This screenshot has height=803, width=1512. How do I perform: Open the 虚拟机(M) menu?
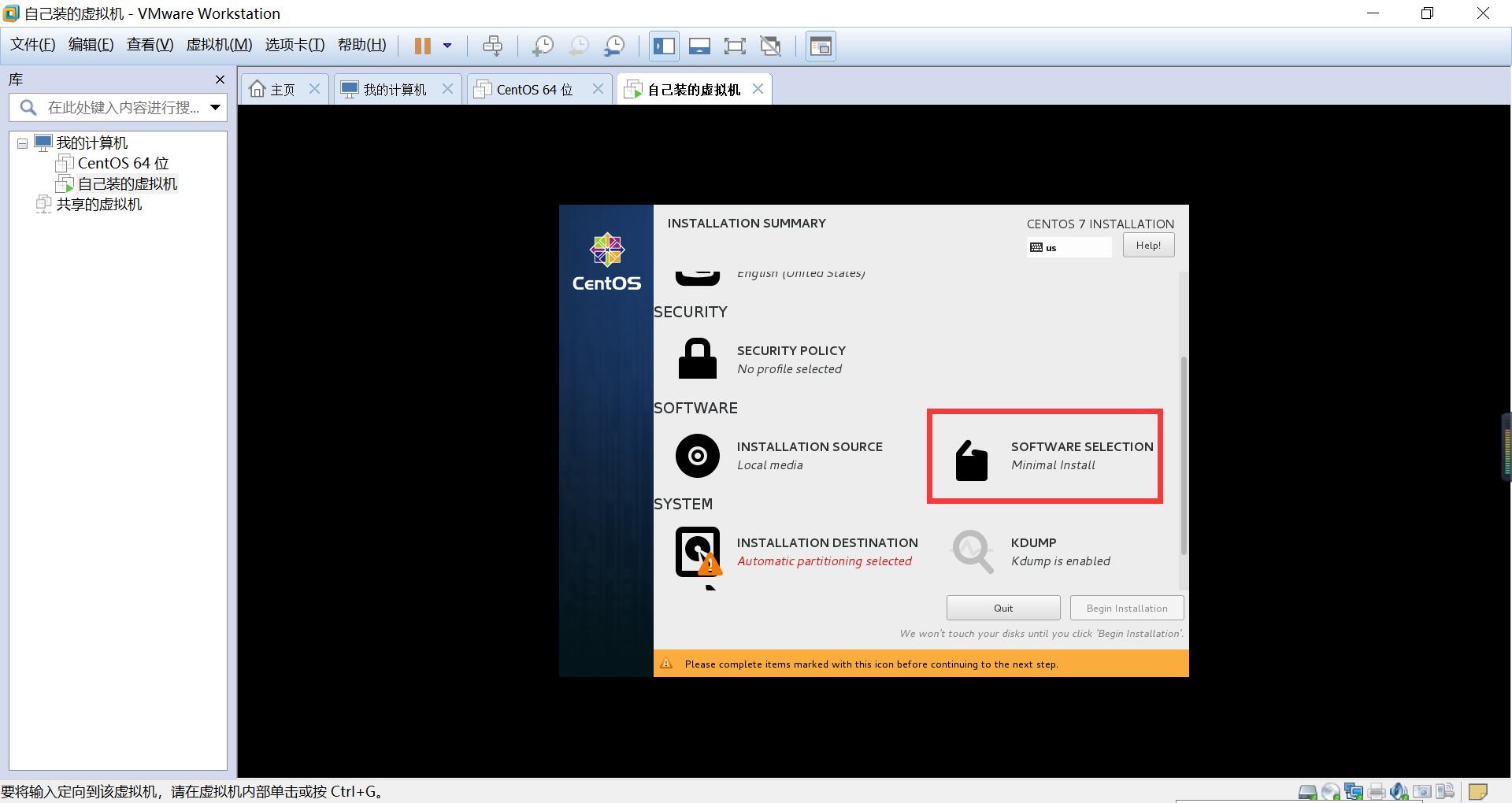tap(219, 45)
